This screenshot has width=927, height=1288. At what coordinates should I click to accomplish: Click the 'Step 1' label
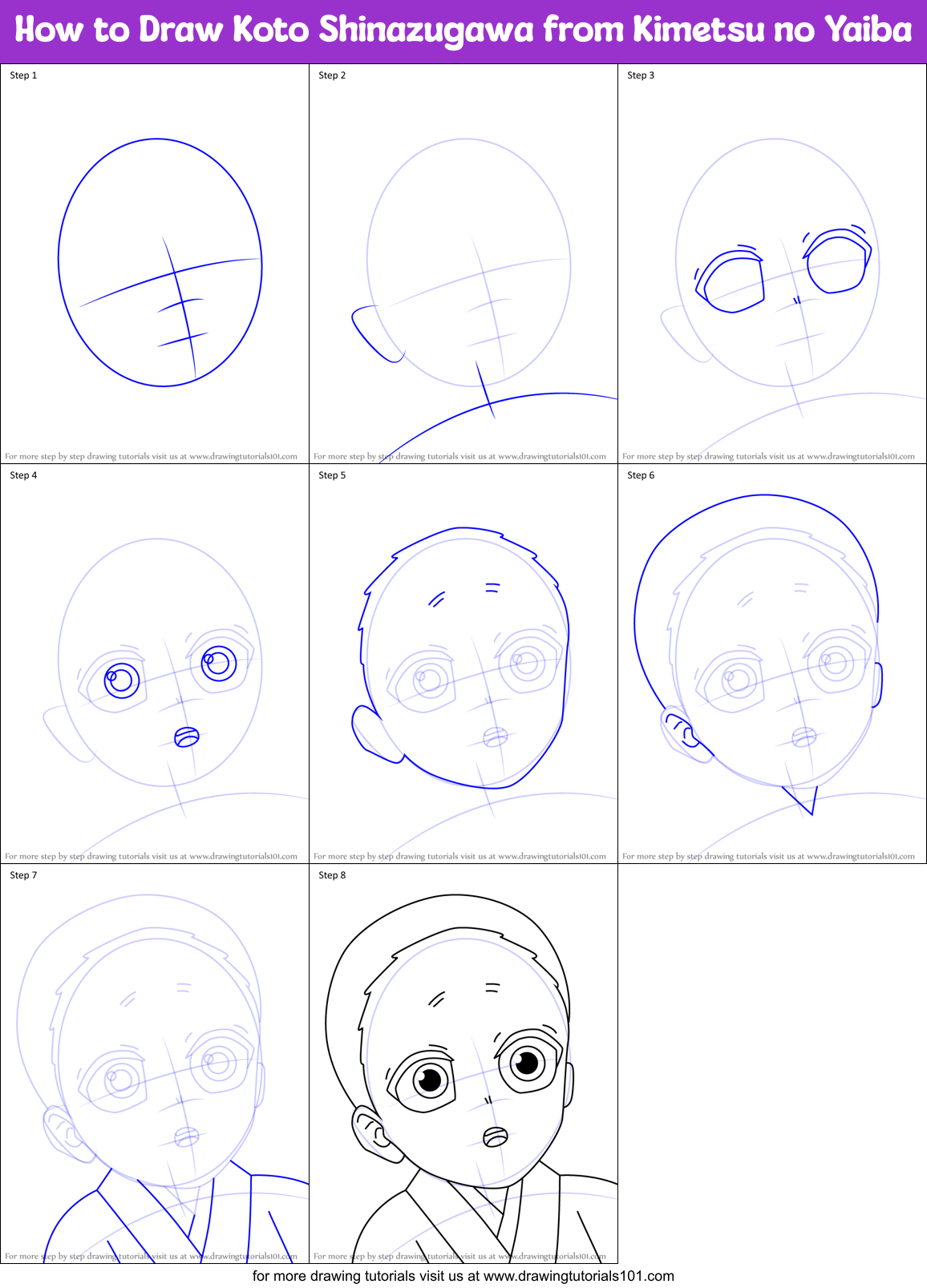coord(23,75)
